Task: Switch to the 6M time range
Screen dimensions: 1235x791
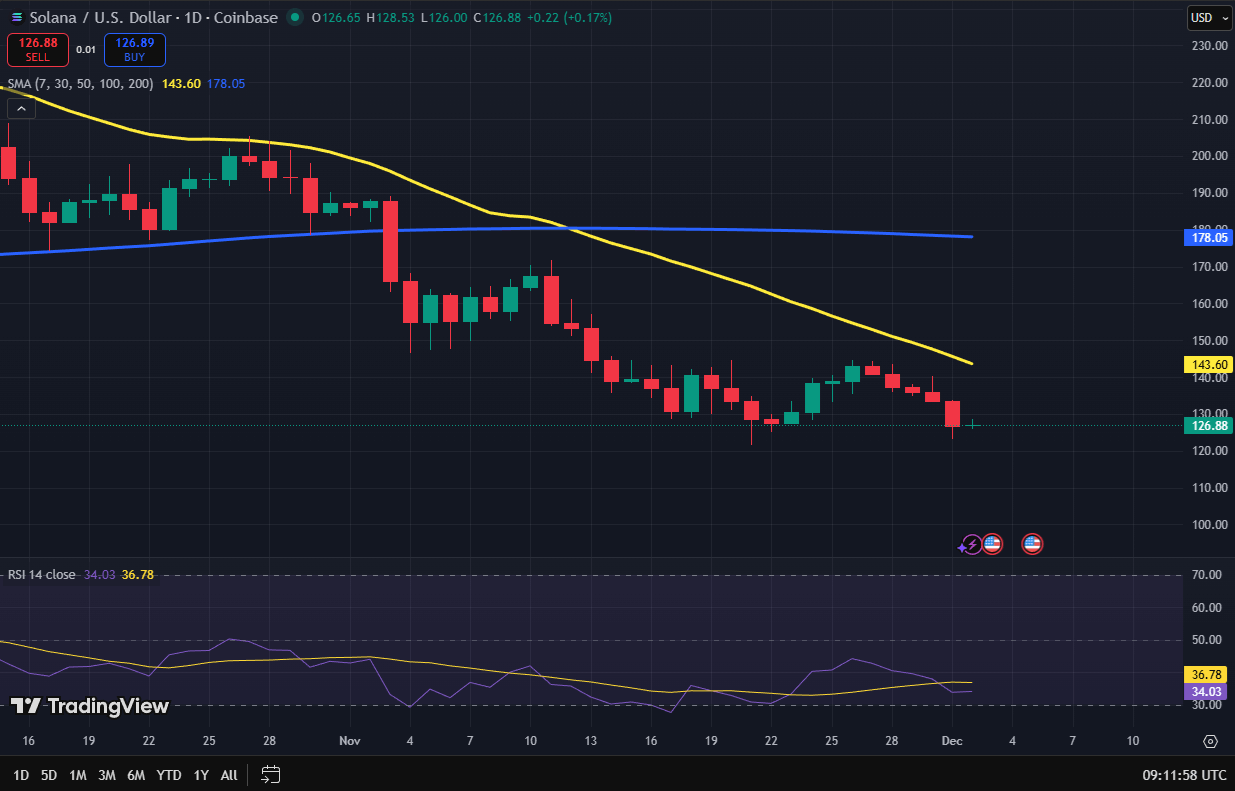Action: (x=136, y=775)
